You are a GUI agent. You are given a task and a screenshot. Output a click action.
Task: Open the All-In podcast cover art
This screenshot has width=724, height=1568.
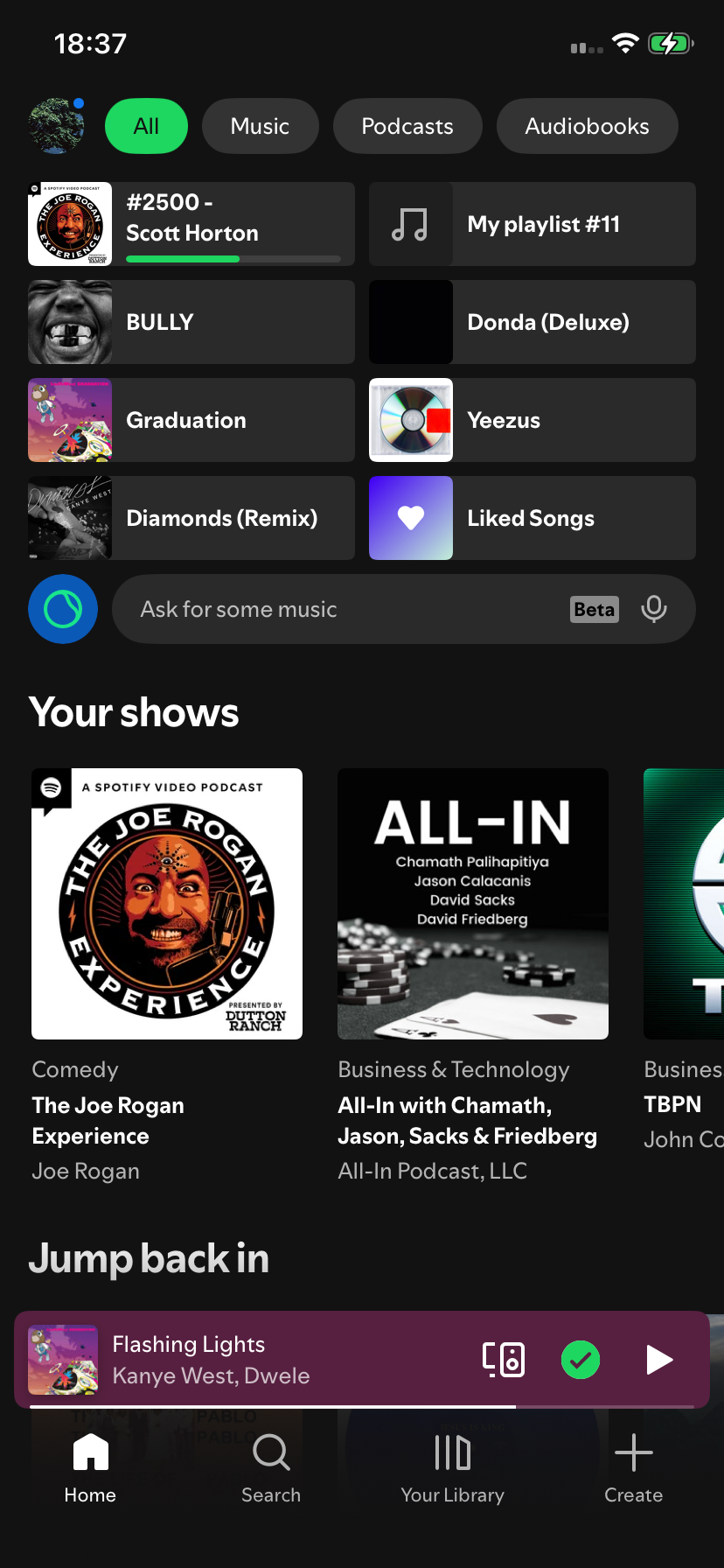(x=473, y=904)
